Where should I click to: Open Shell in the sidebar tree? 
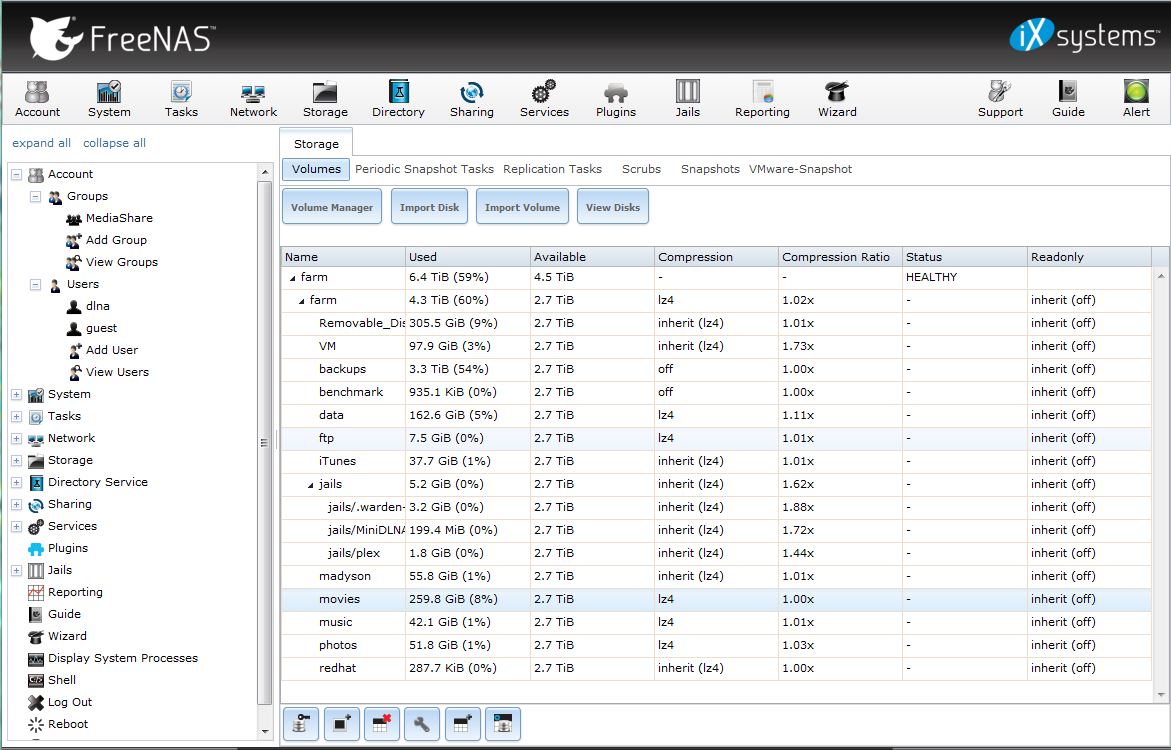coord(62,680)
